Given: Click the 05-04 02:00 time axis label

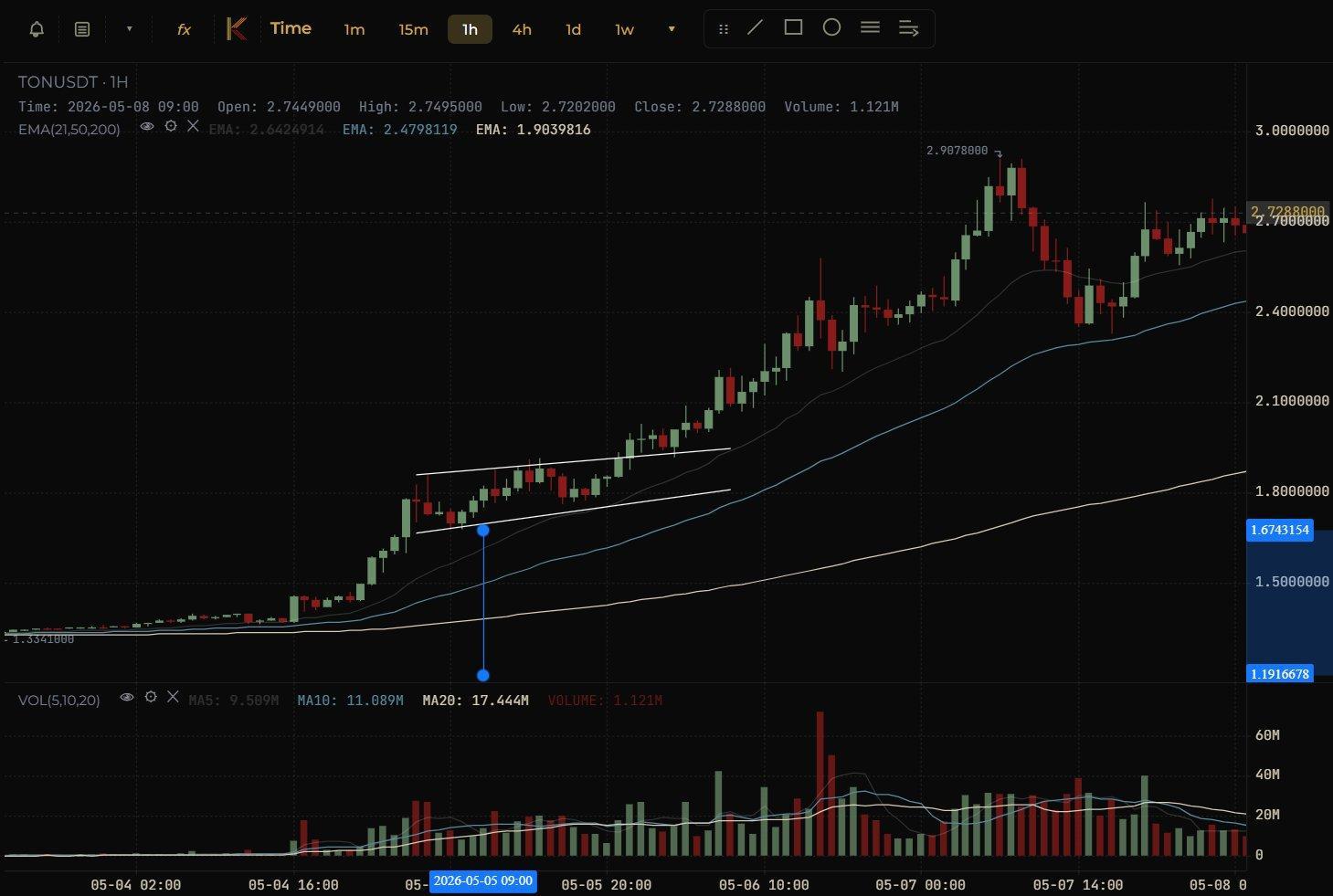Looking at the screenshot, I should [x=136, y=885].
